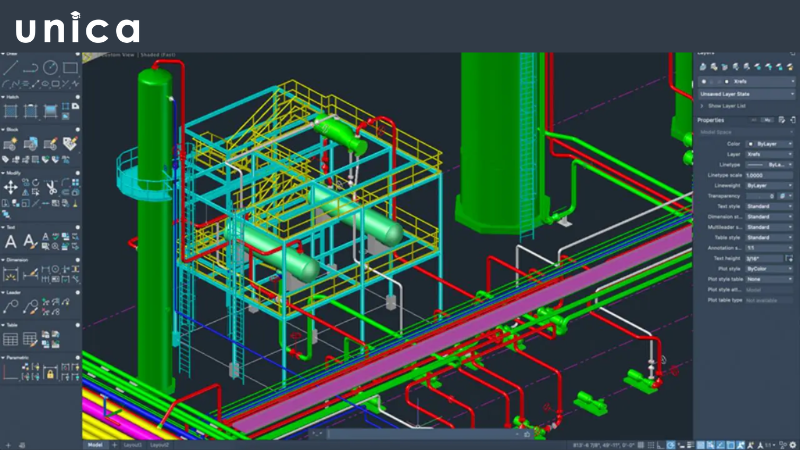Open the Plot style table None dropdown
The image size is (800, 450).
(769, 279)
